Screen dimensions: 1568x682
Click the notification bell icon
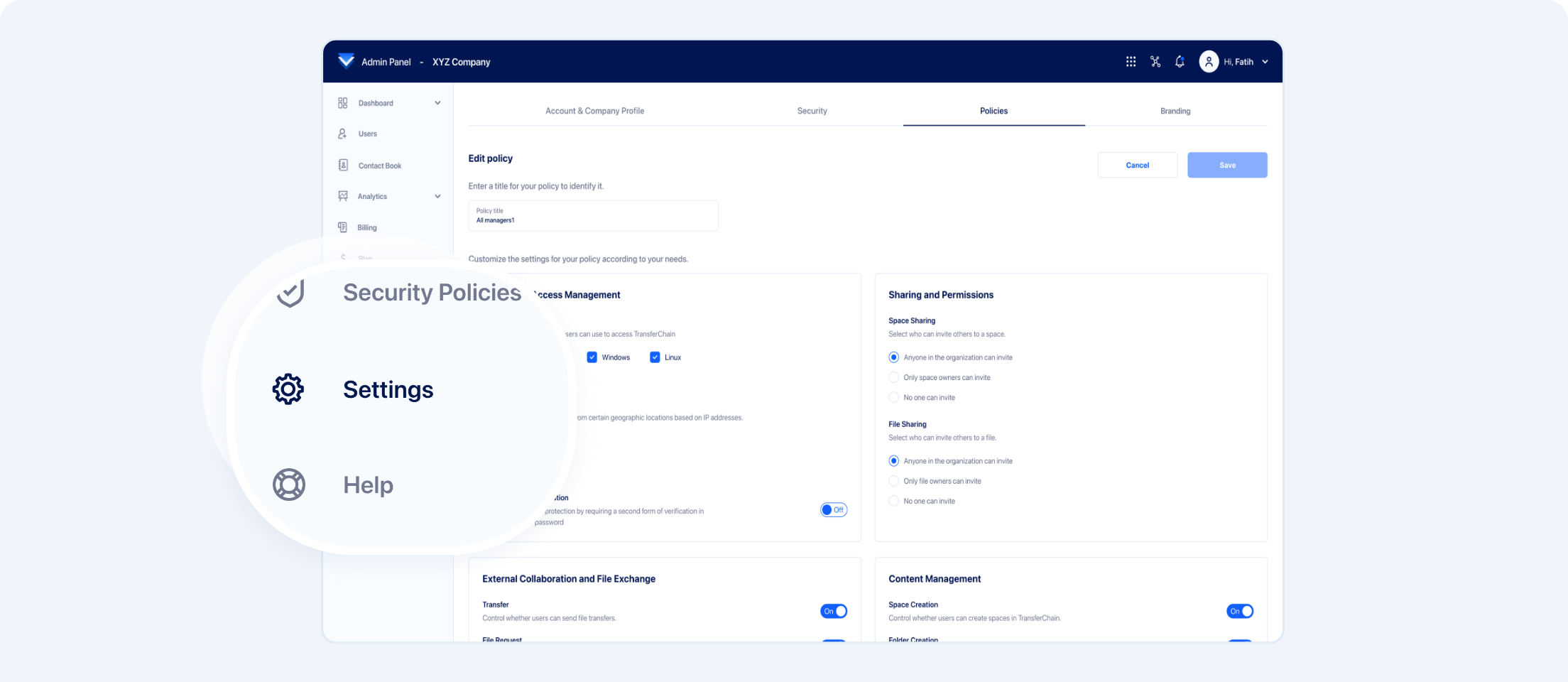tap(1180, 62)
